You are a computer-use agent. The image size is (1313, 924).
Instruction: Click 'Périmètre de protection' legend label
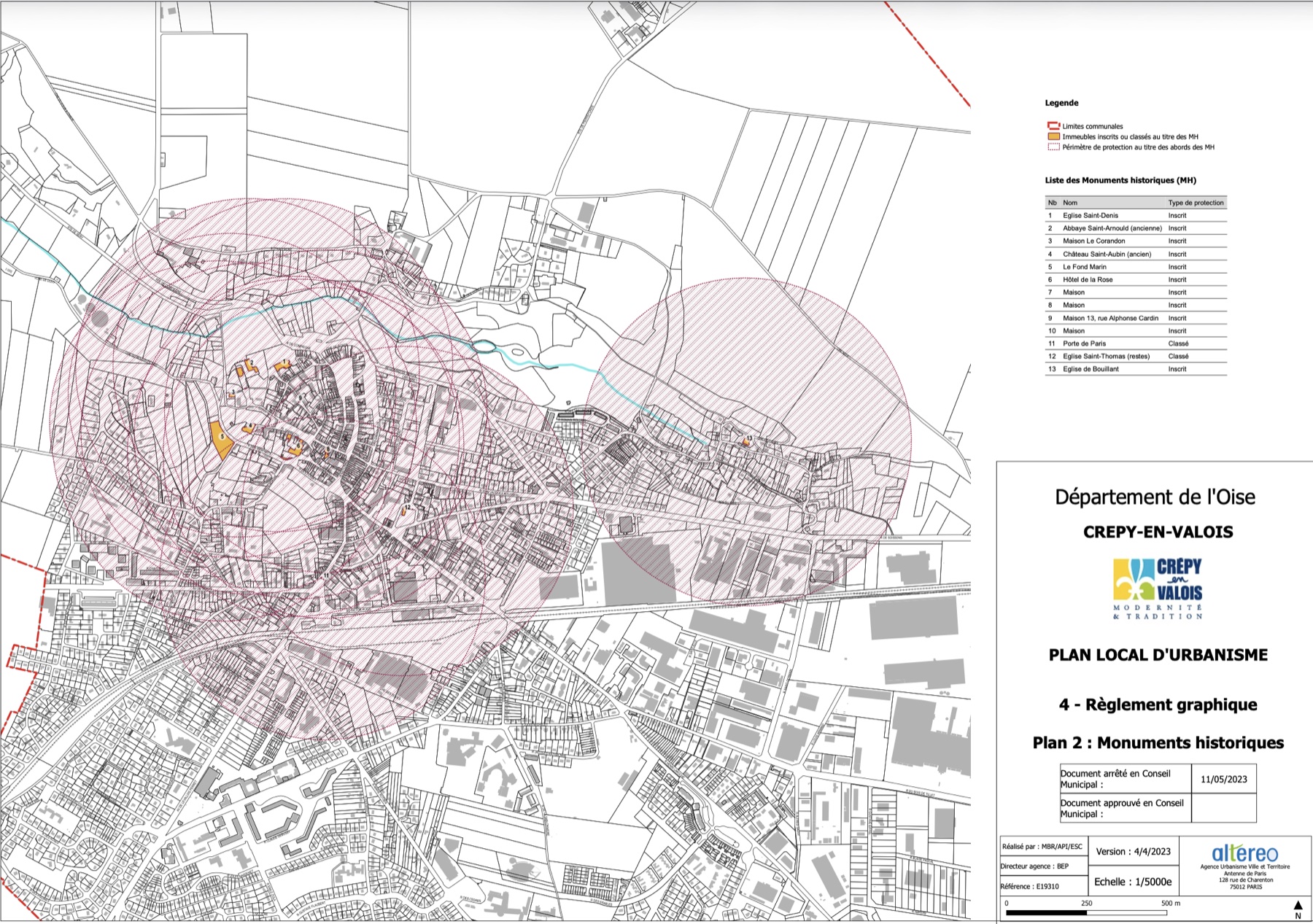(1139, 147)
